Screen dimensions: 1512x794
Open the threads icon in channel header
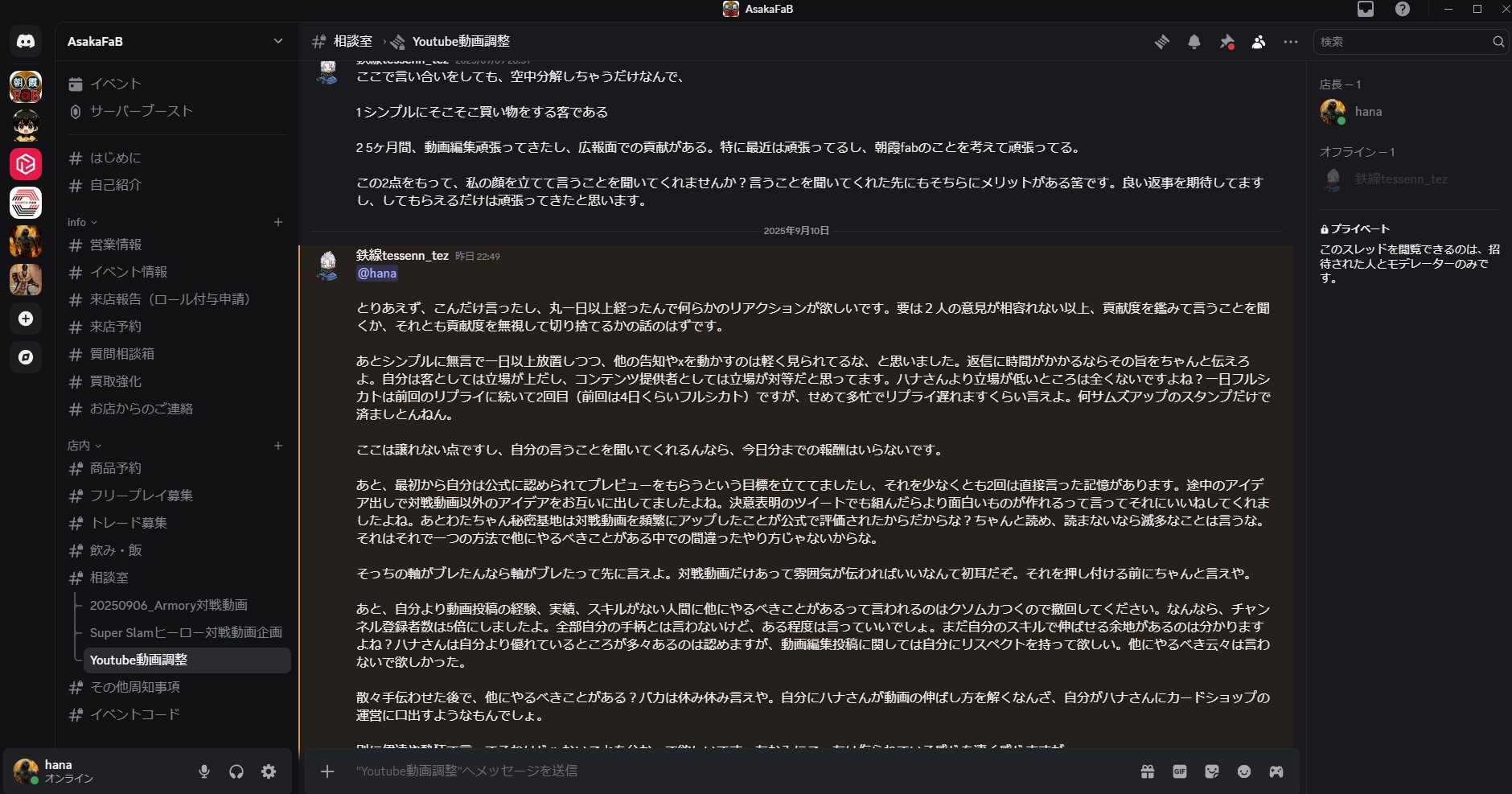[1162, 42]
